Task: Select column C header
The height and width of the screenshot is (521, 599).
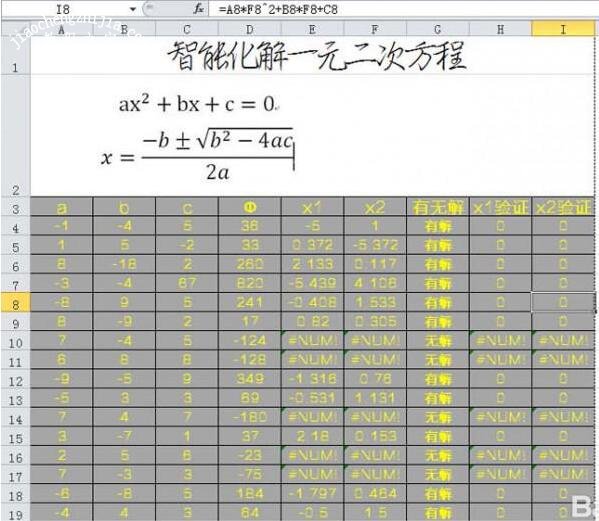Action: click(187, 29)
